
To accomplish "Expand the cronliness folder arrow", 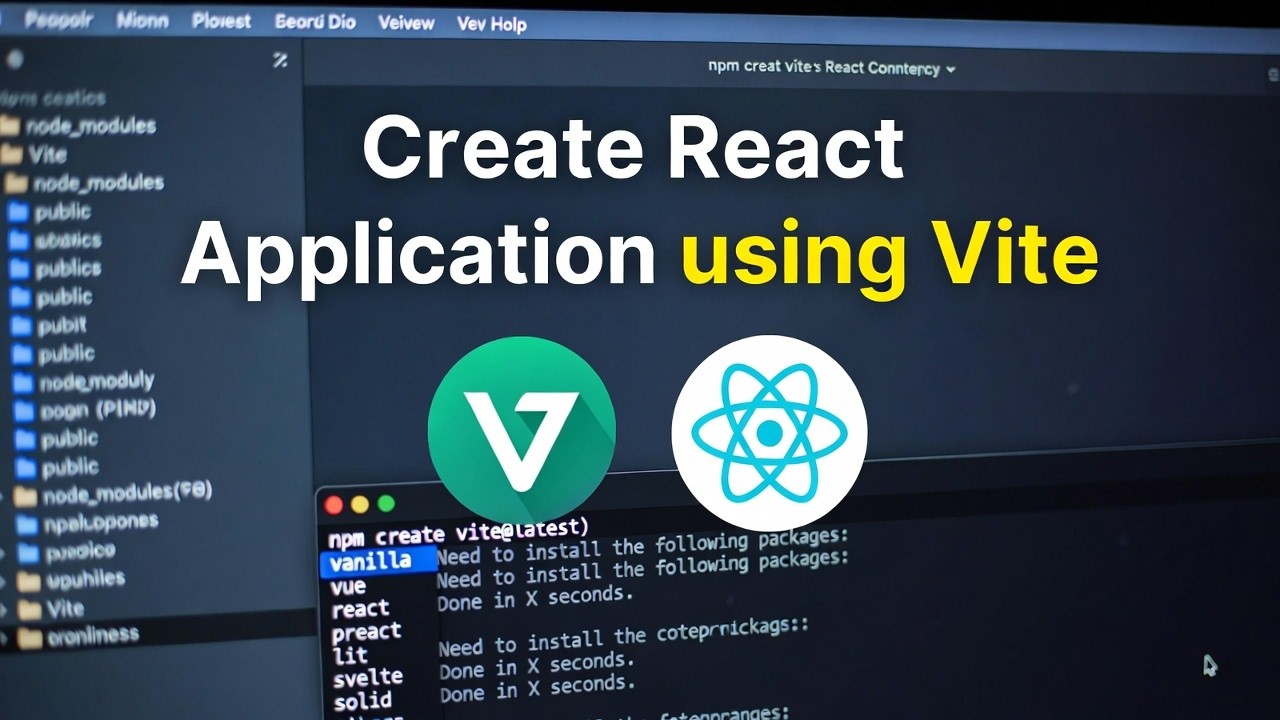I will pyautogui.click(x=5, y=637).
